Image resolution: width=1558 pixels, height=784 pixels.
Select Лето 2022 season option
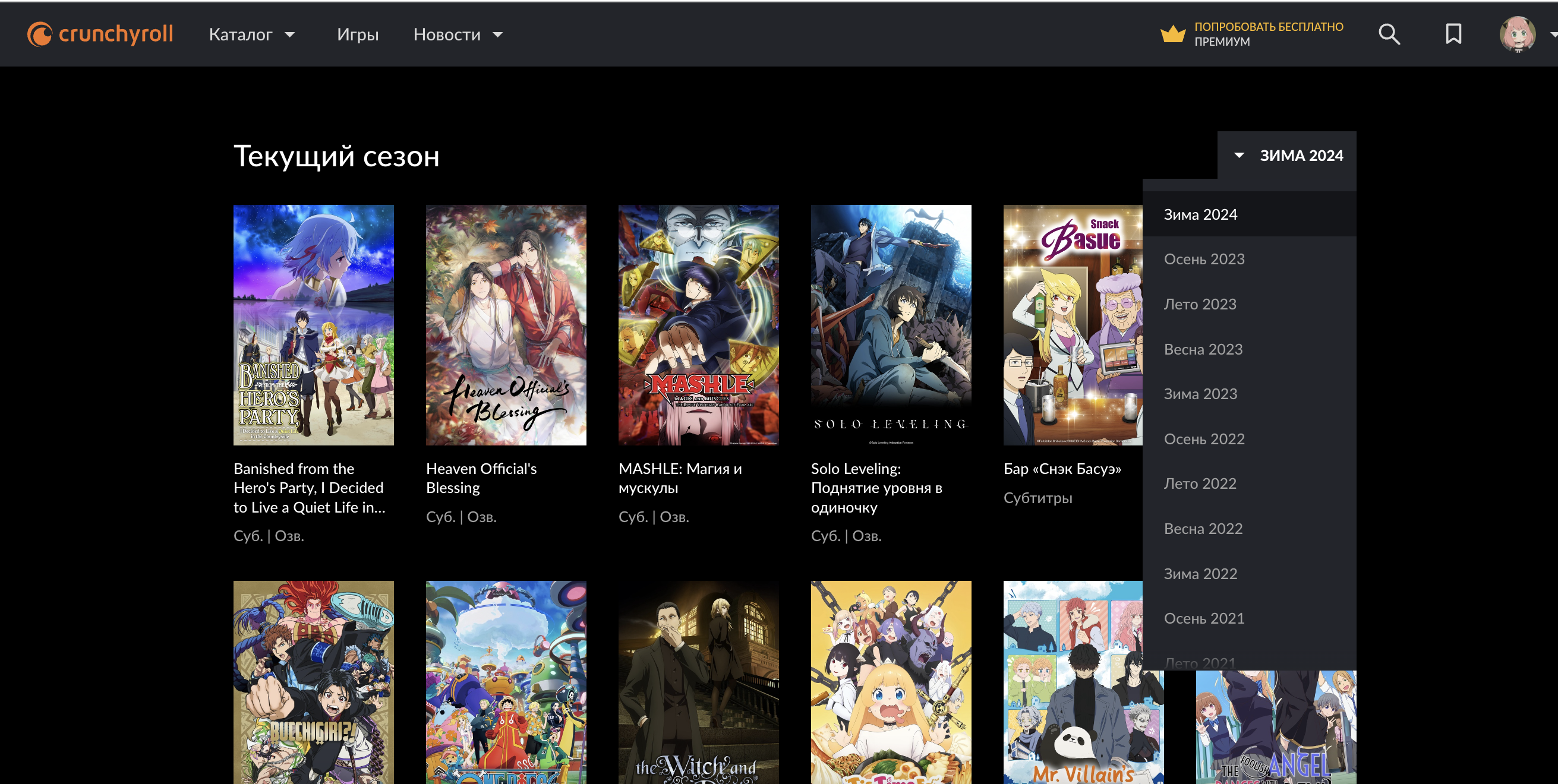(x=1250, y=483)
